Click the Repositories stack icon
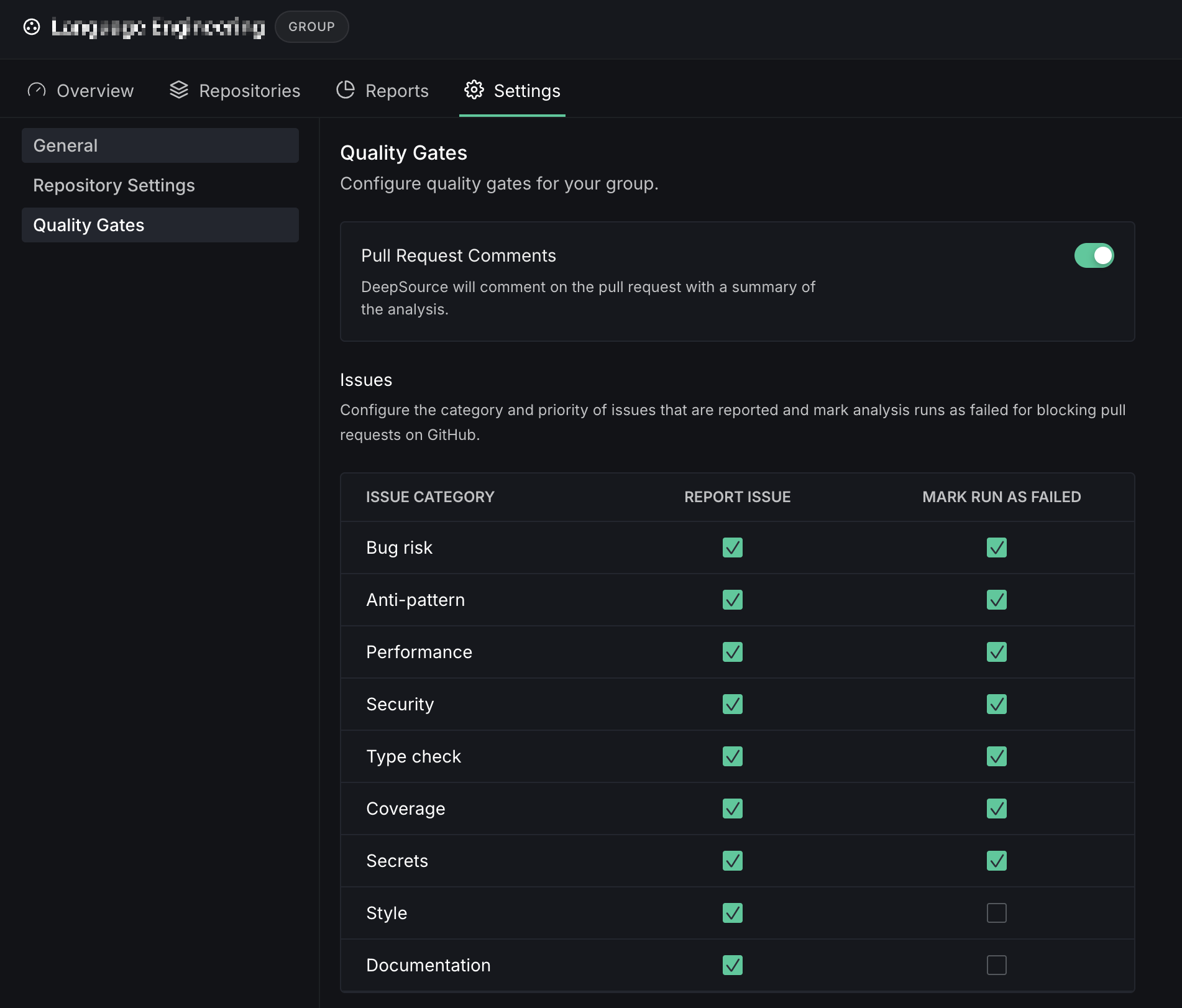 pyautogui.click(x=179, y=90)
